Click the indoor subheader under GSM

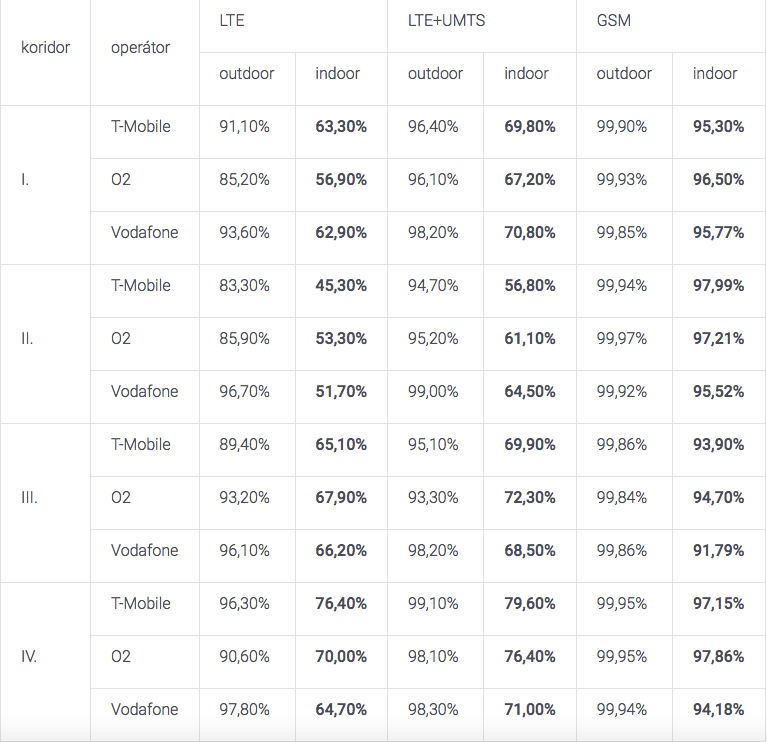coord(714,73)
